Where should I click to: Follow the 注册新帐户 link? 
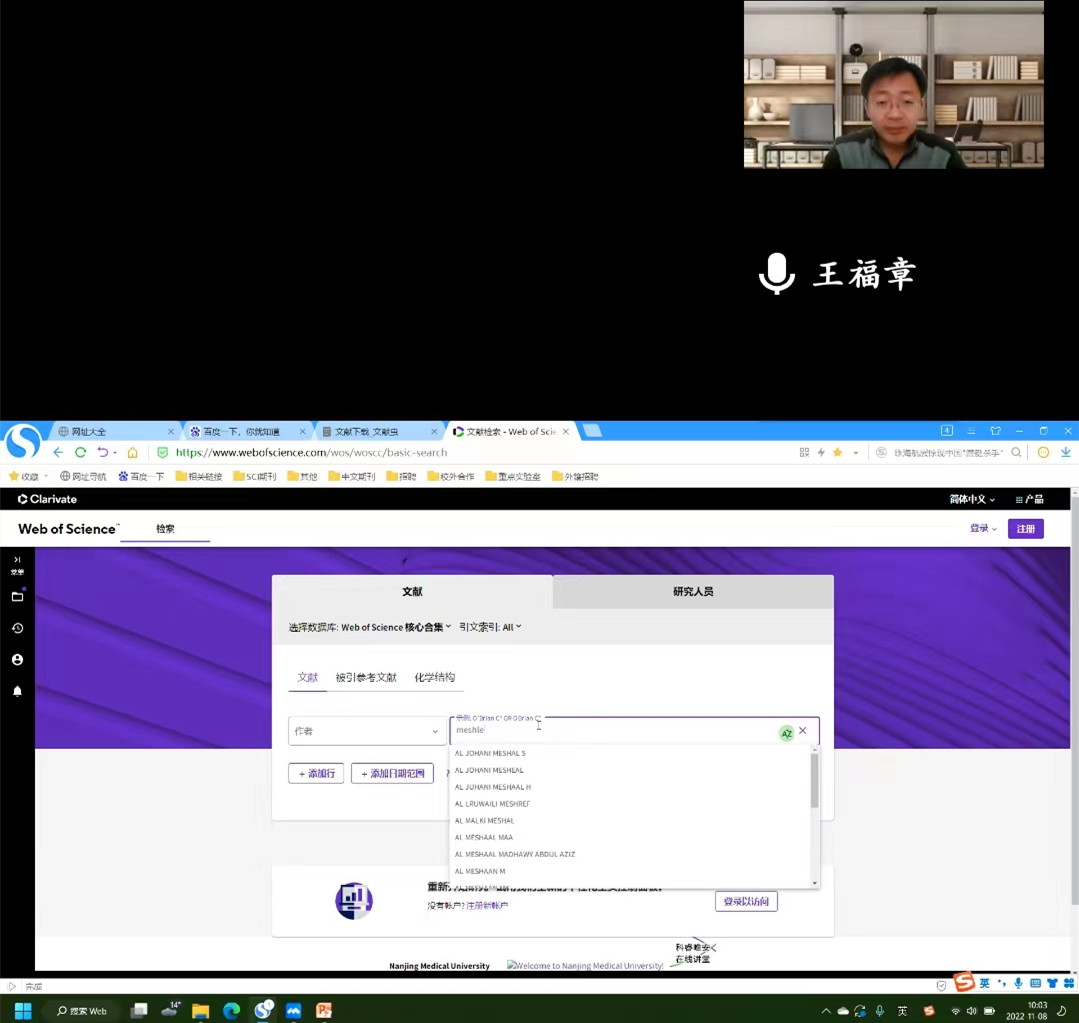[x=487, y=905]
